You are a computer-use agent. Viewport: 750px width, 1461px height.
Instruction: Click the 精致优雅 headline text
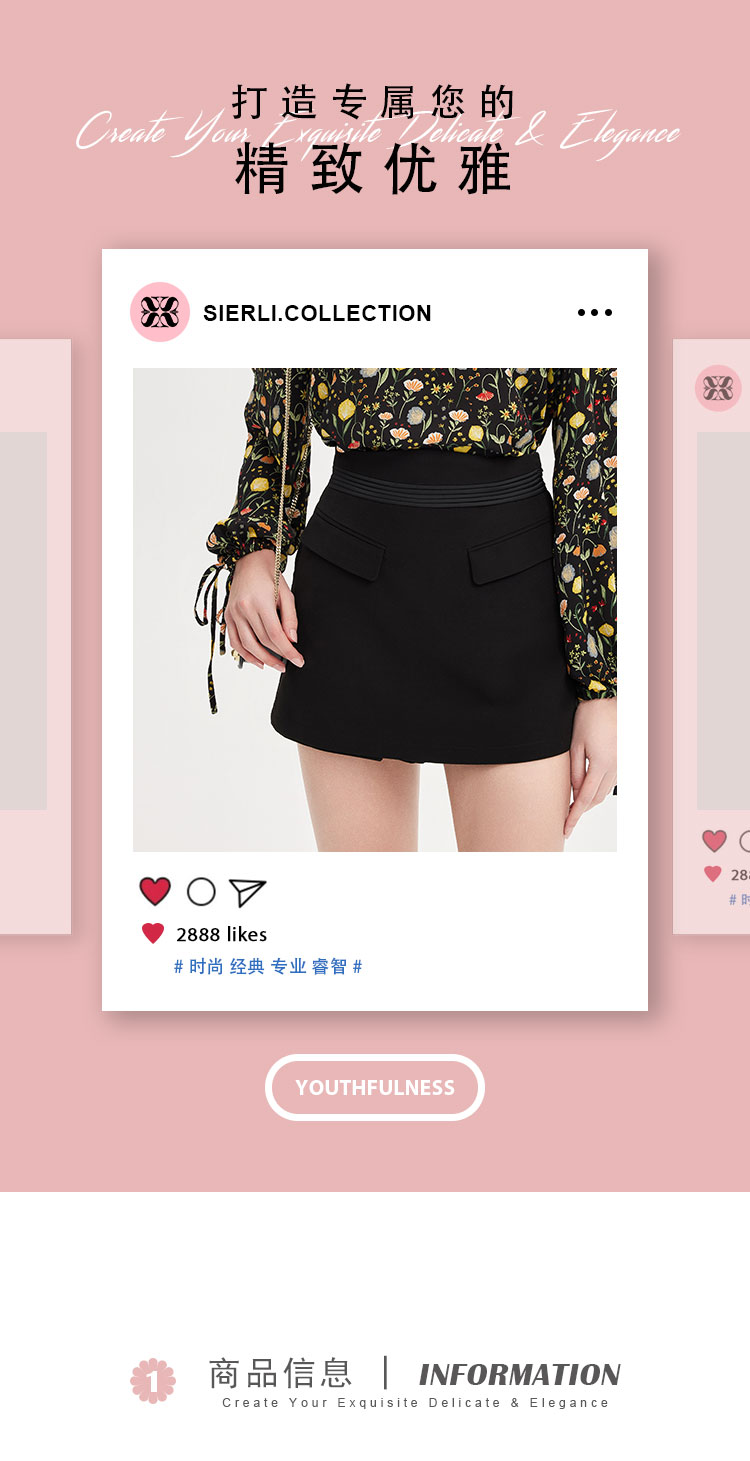click(374, 170)
